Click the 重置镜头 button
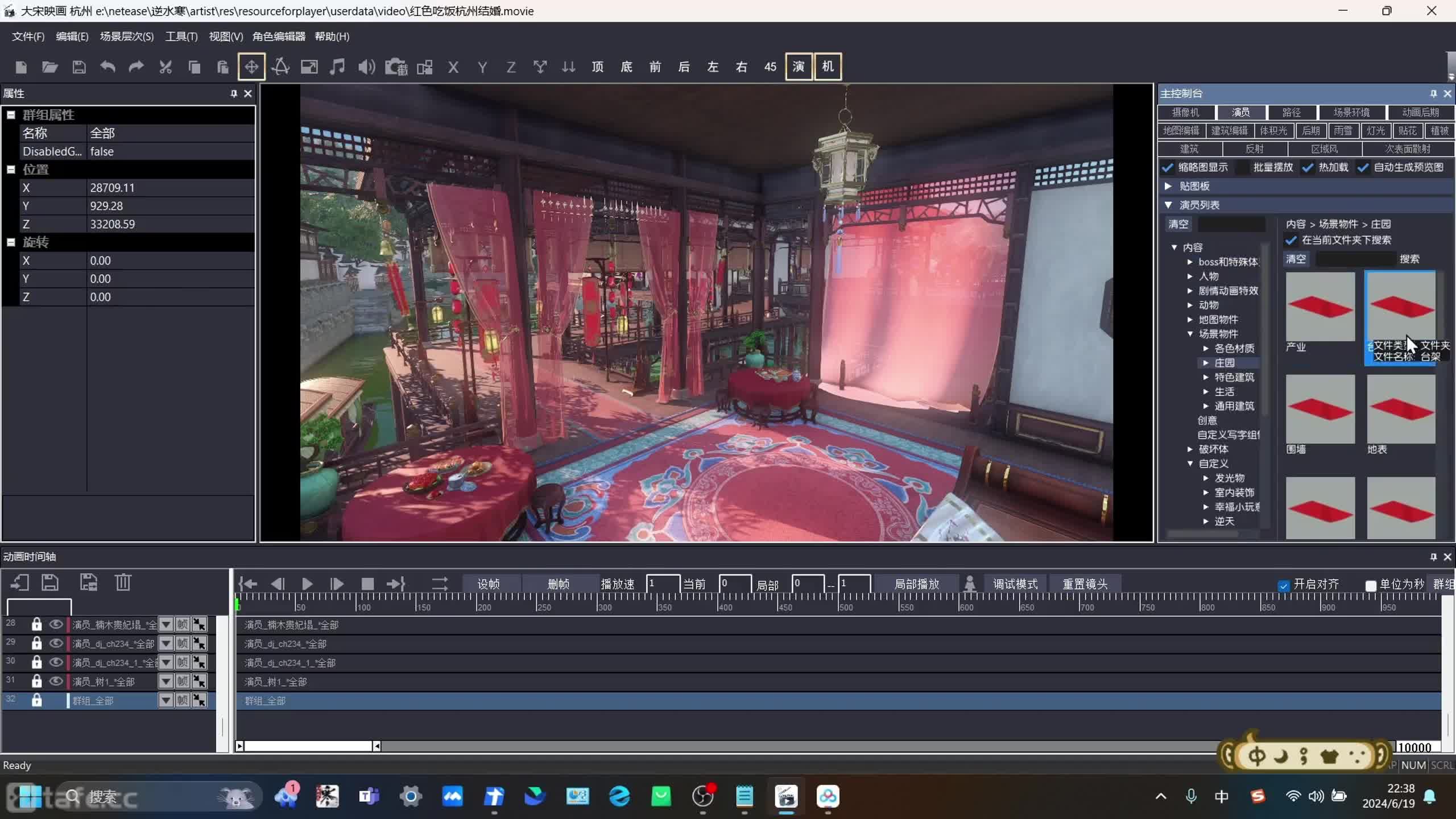The image size is (1456, 819). pyautogui.click(x=1085, y=584)
